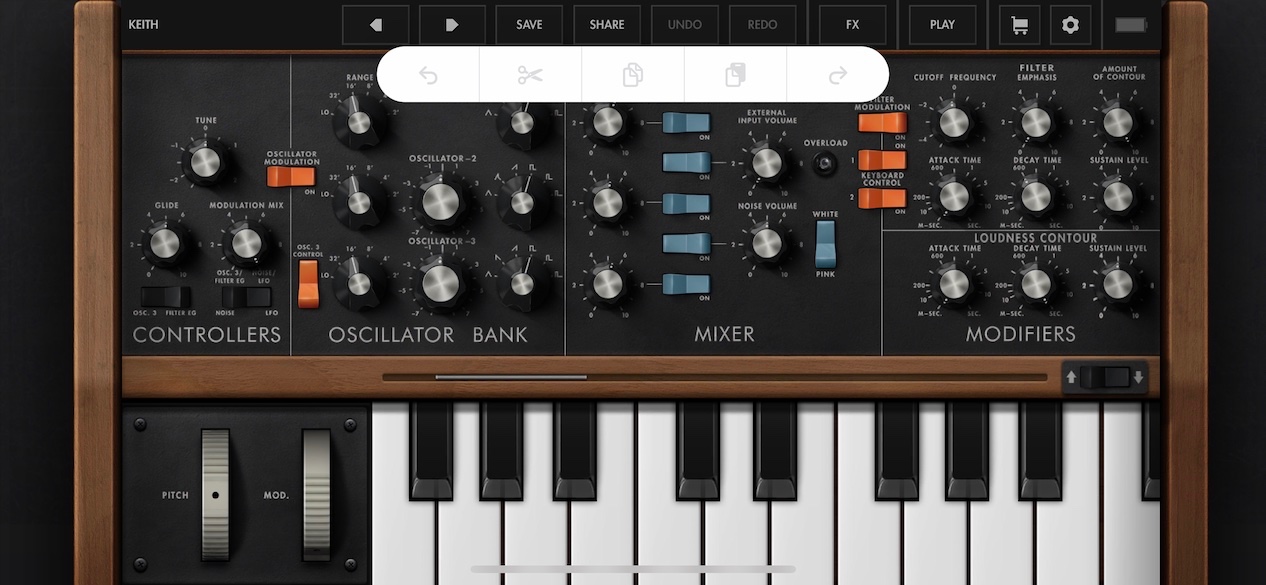Toggle keyboard scroll lock arrows switch

click(x=1104, y=377)
